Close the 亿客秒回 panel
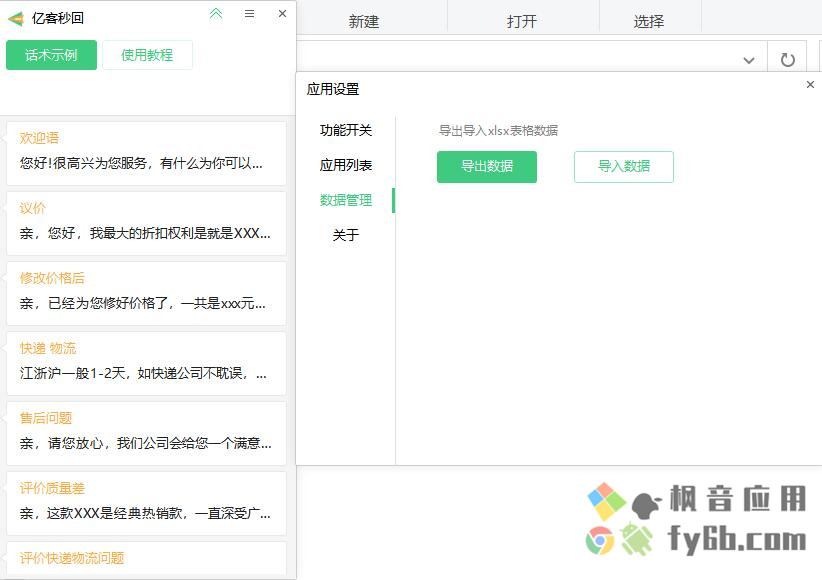The image size is (822, 580). [x=283, y=14]
